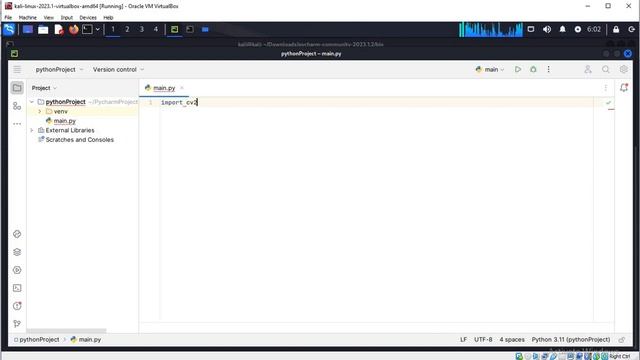
Task: Open editor tabs options menu
Action: [606, 88]
